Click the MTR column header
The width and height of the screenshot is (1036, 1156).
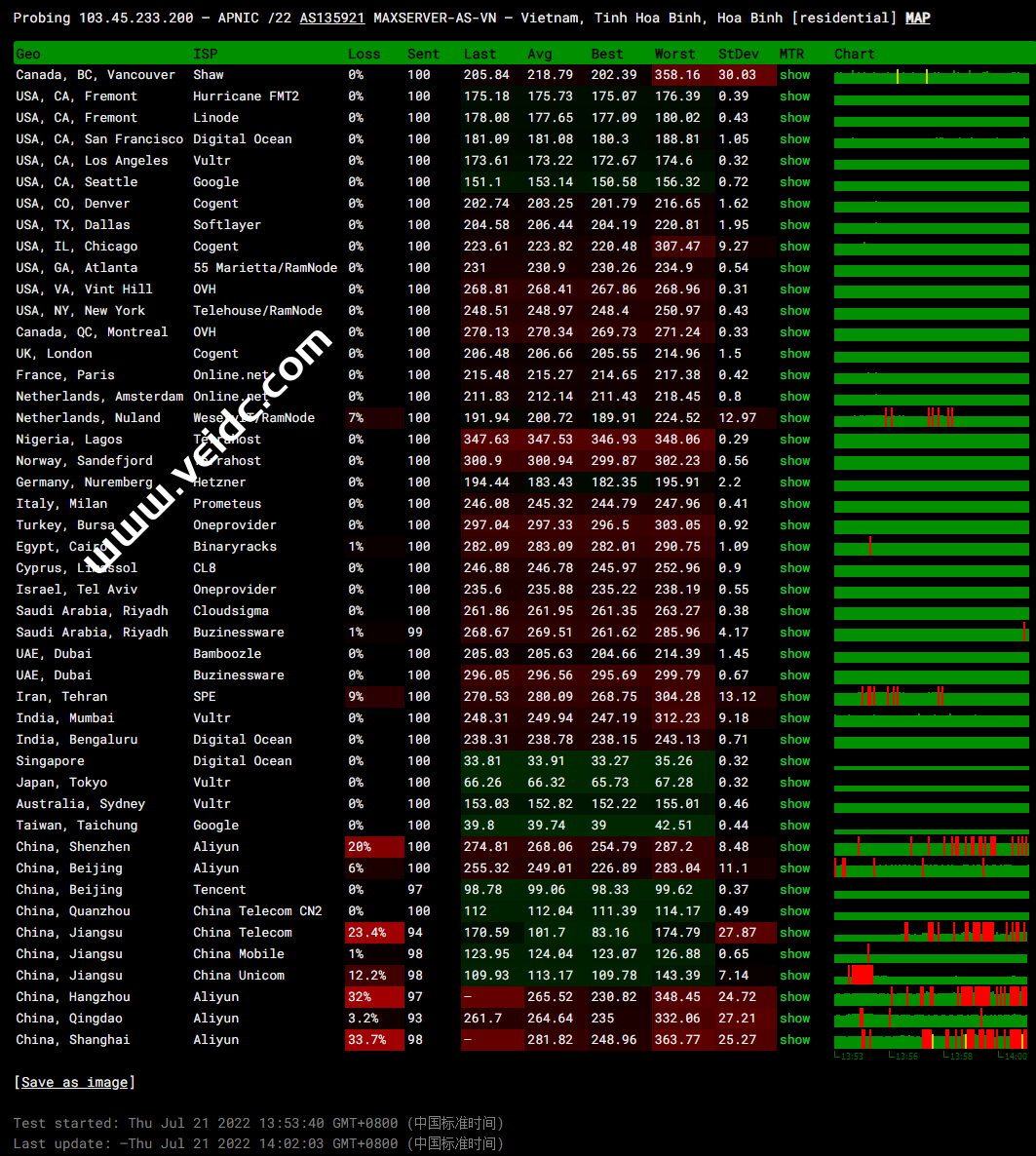(x=792, y=54)
